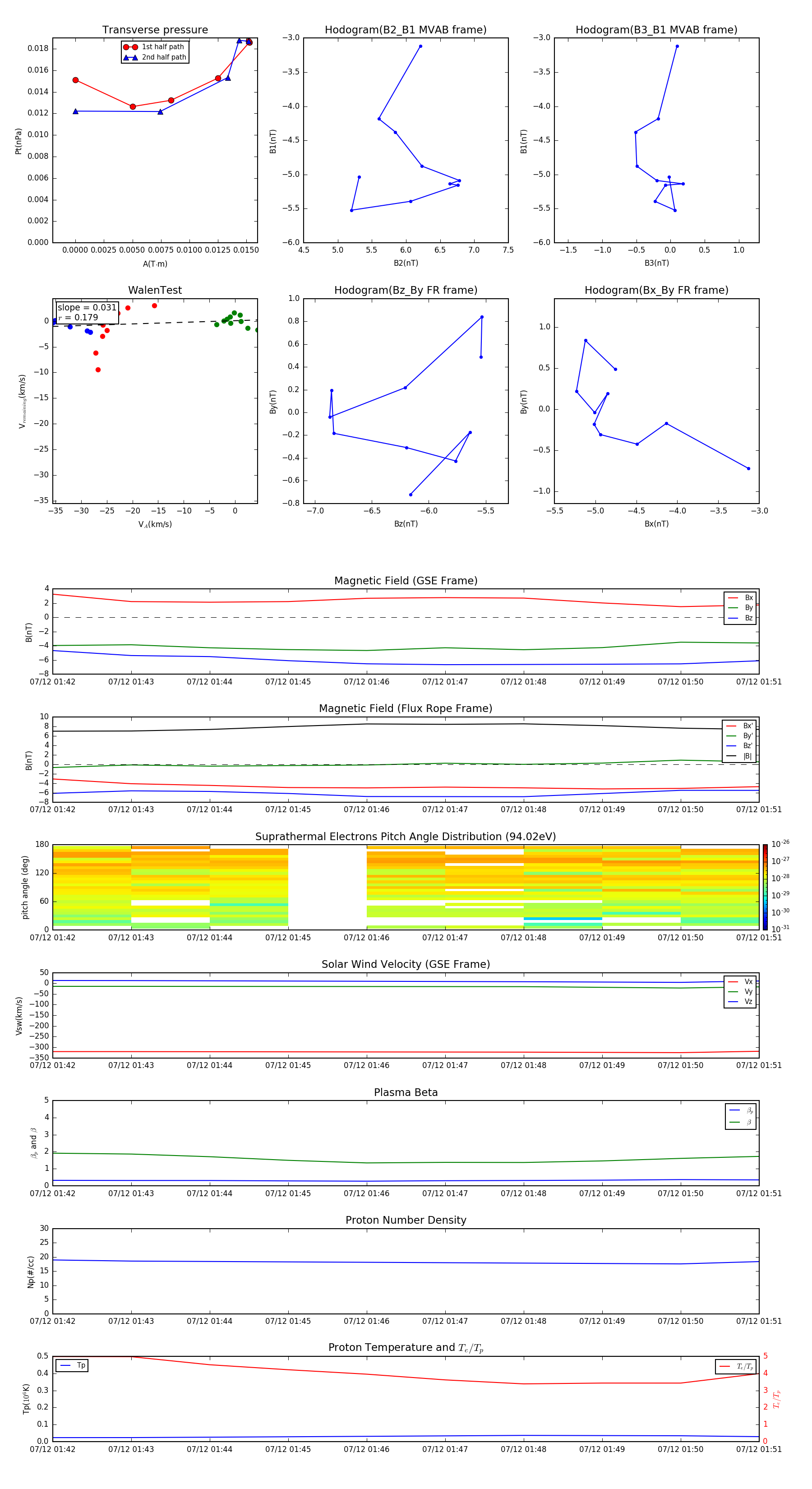This screenshot has height=1489, width=812.
Task: Click the "Tp(10^6K)" y-axis label
Action: click(x=26, y=1399)
